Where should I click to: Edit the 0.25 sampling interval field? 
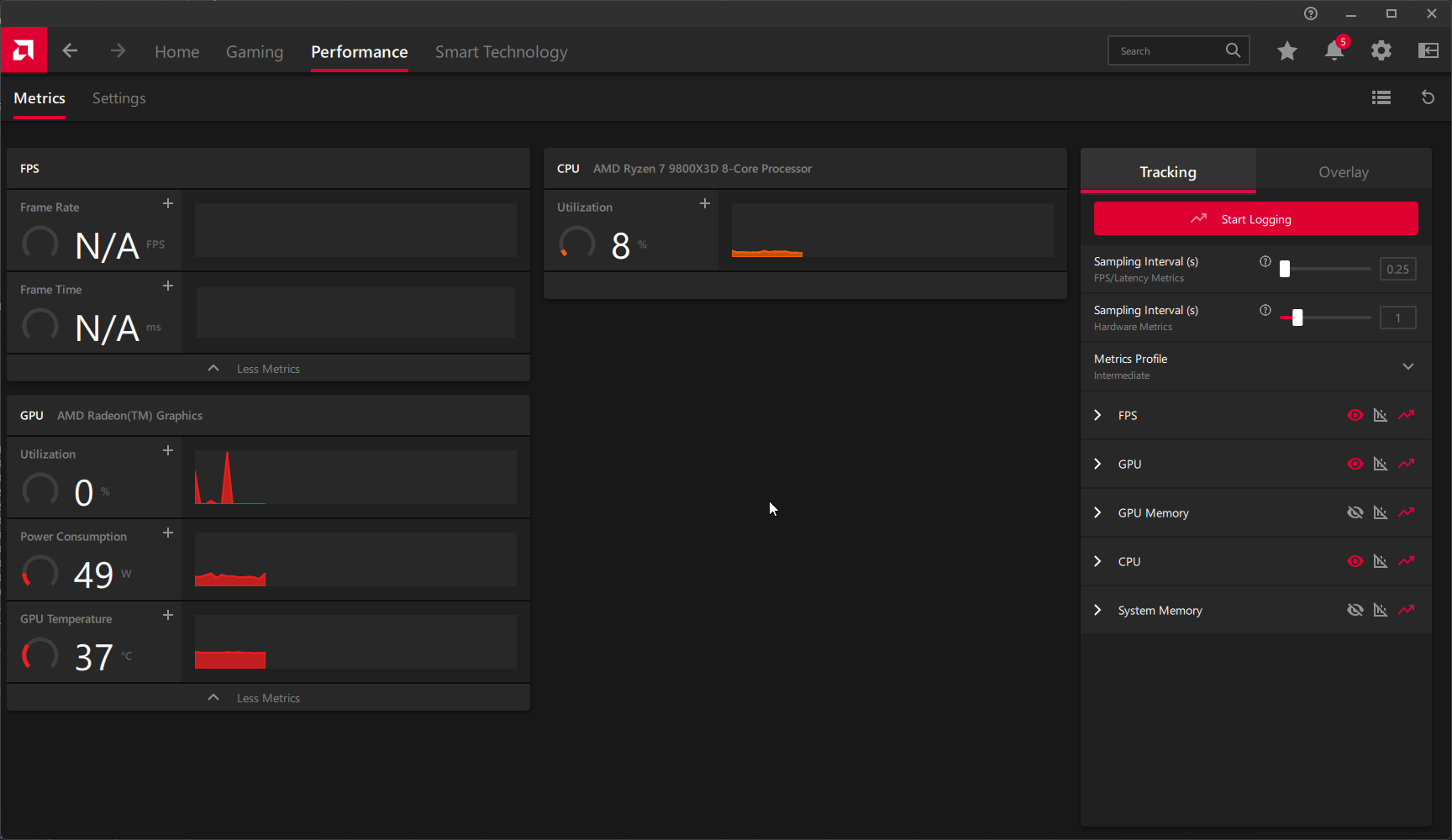click(1398, 269)
